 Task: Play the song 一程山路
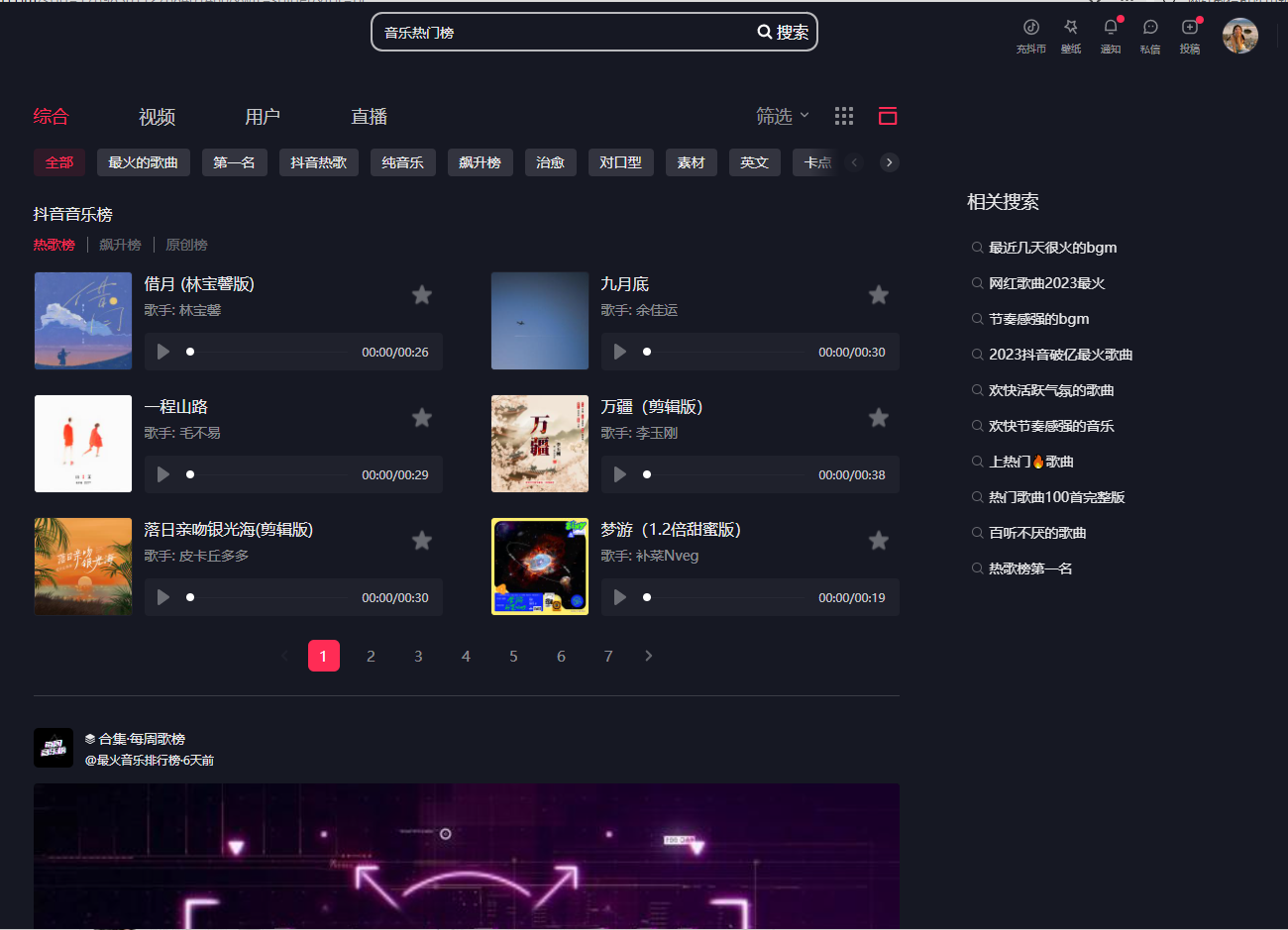[x=163, y=474]
